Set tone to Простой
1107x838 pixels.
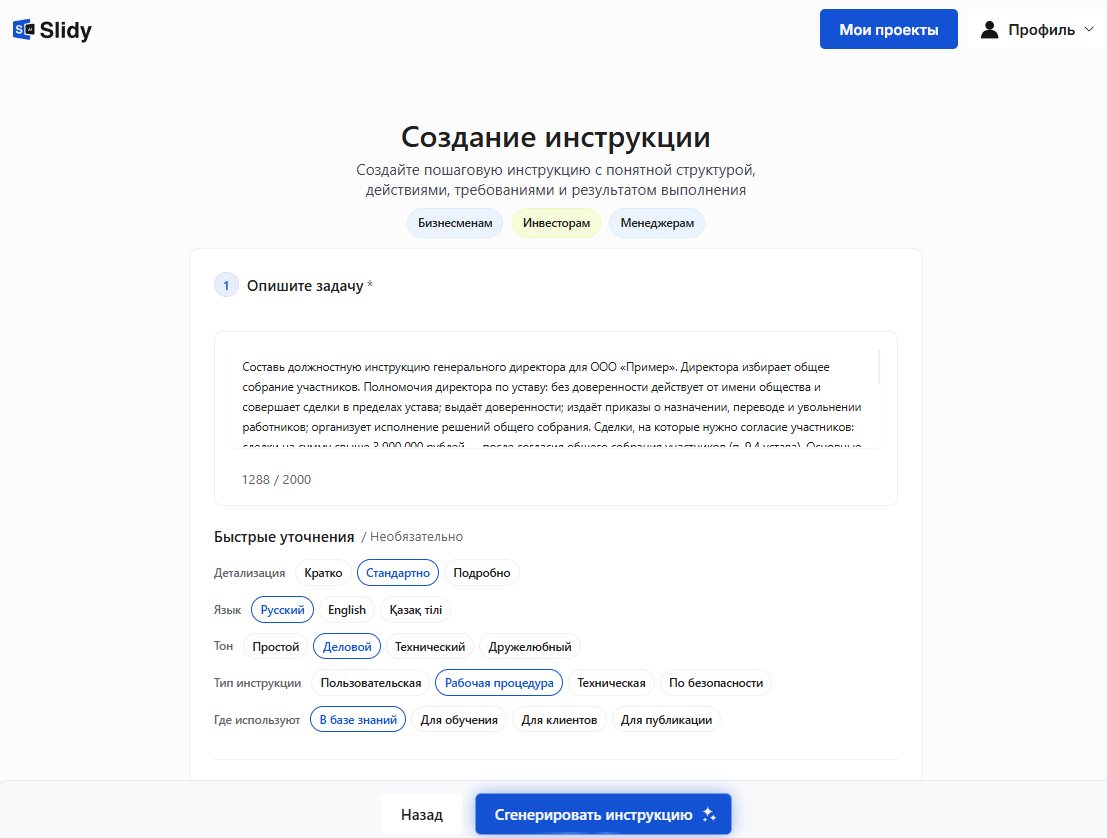pyautogui.click(x=275, y=647)
